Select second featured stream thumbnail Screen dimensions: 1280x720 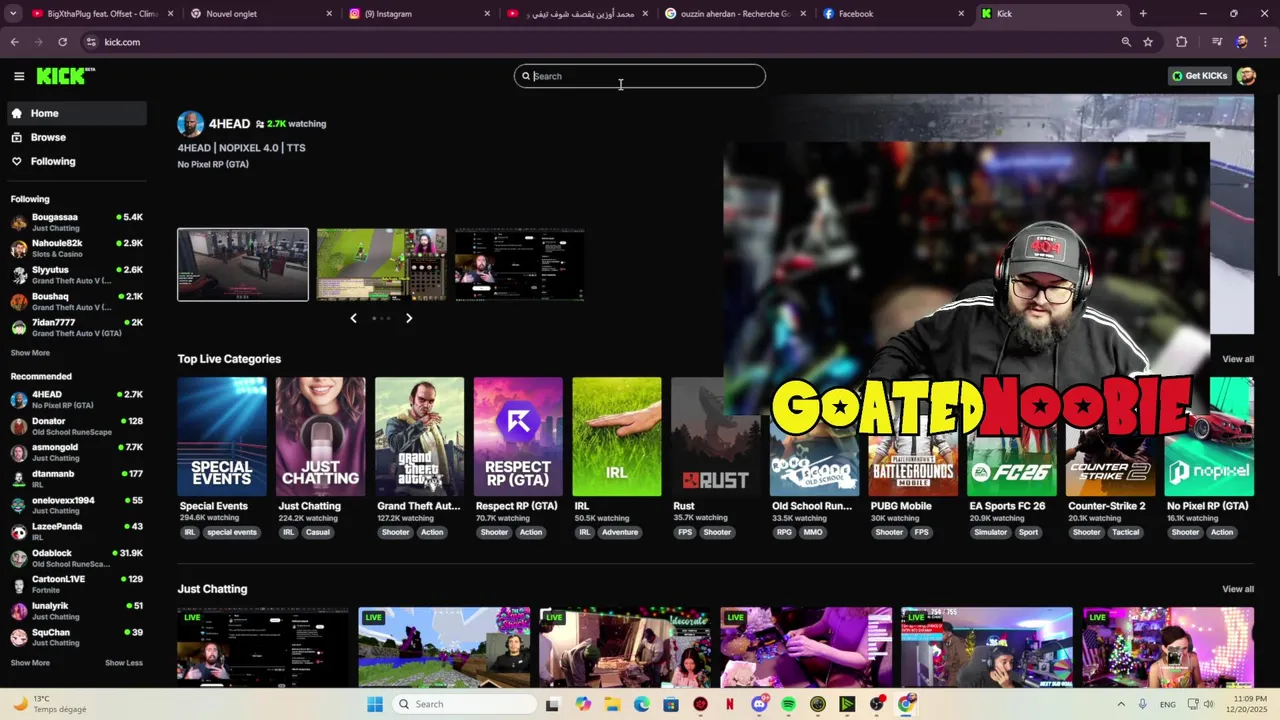point(382,264)
